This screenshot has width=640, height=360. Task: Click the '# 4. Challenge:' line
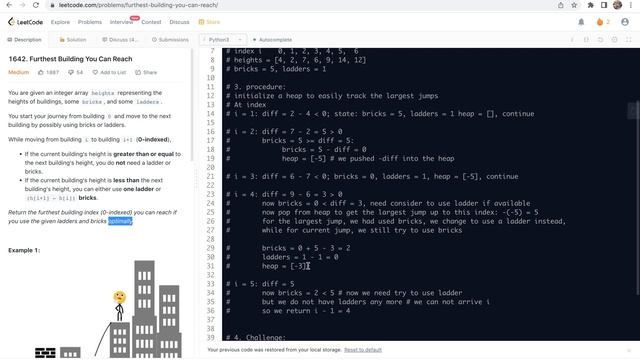click(256, 337)
